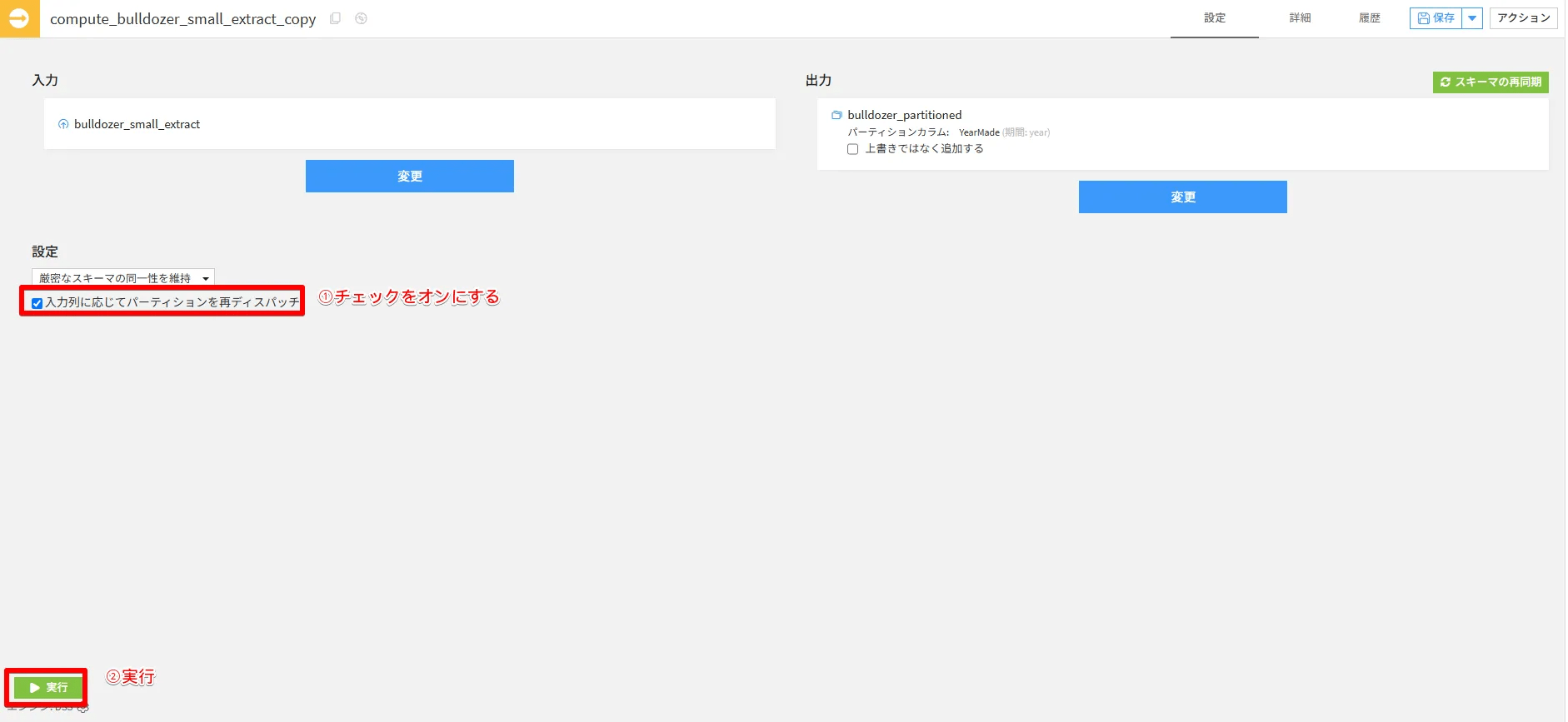Run the recipe with the green 実行 button

(x=47, y=688)
